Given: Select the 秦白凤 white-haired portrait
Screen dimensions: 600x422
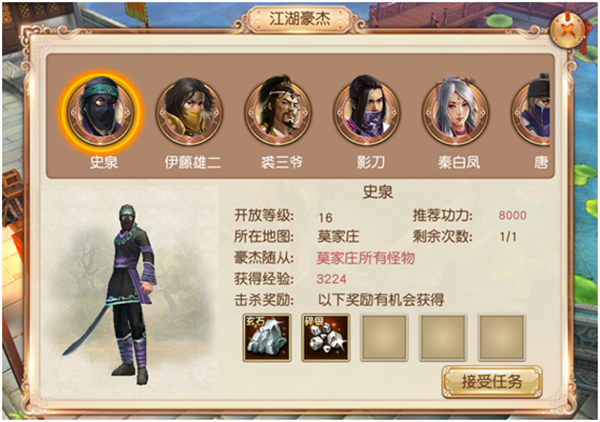Looking at the screenshot, I should pyautogui.click(x=456, y=112).
